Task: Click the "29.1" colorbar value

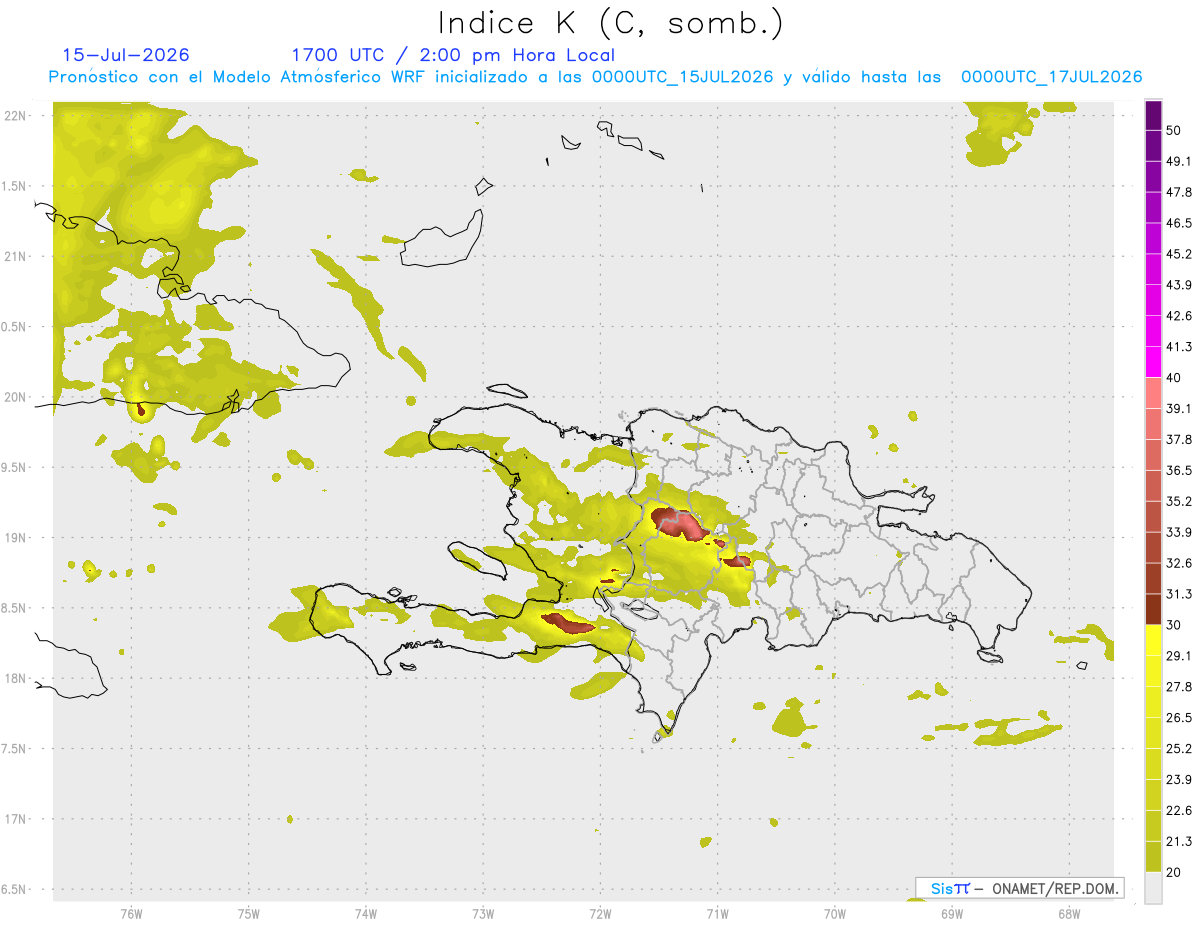Action: click(1180, 655)
